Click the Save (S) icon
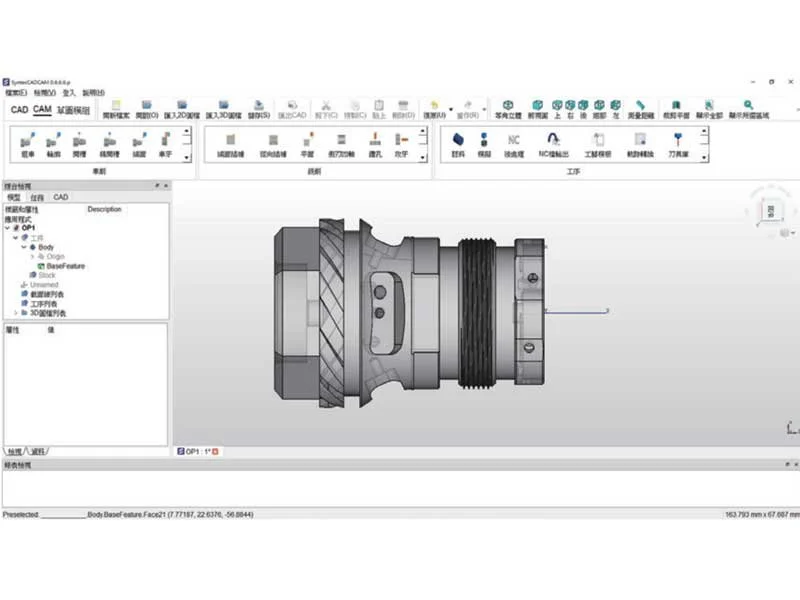Screen dimensions: 800x600 [x=259, y=105]
